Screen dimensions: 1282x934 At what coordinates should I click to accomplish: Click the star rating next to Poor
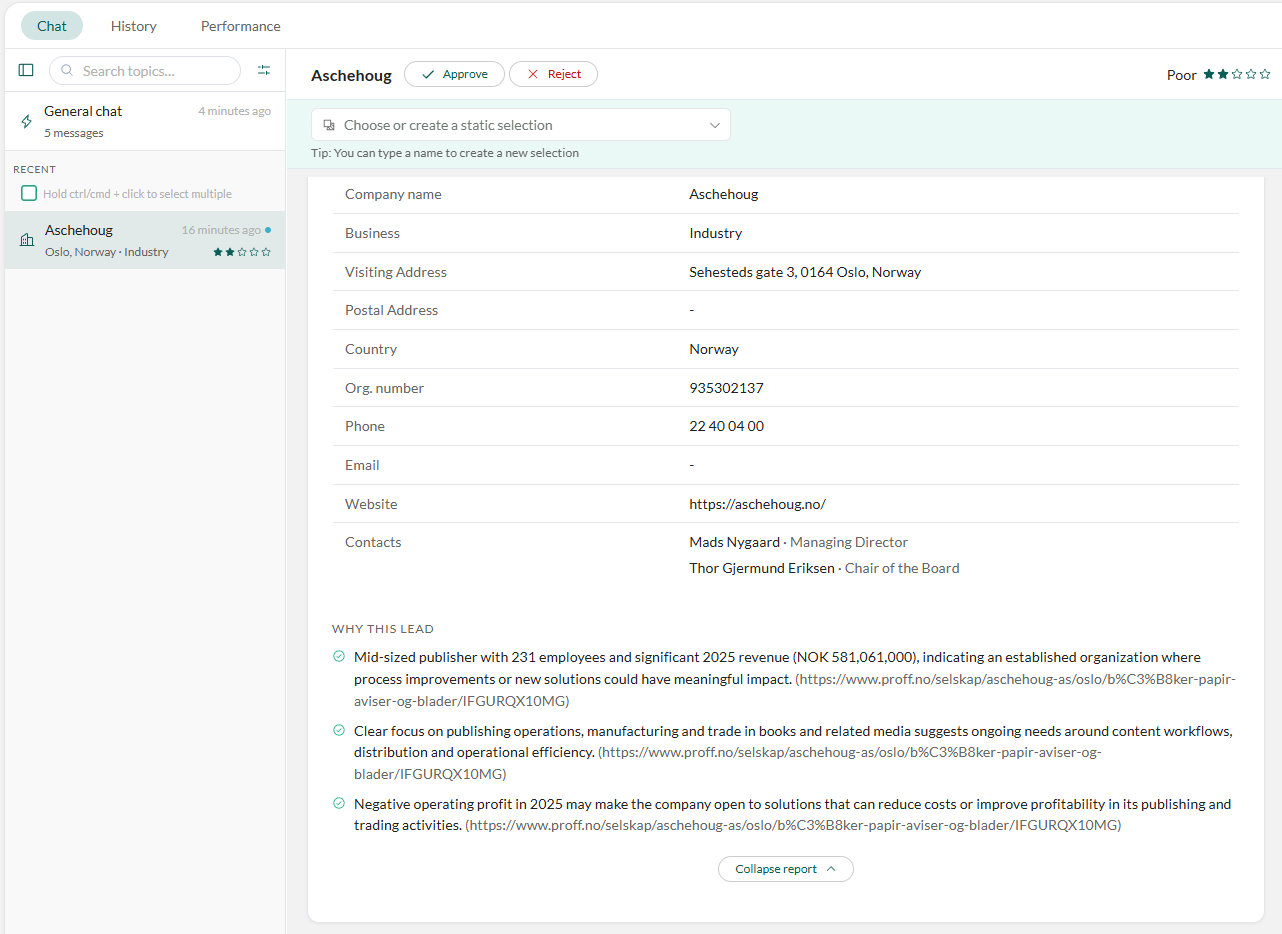pos(1237,74)
